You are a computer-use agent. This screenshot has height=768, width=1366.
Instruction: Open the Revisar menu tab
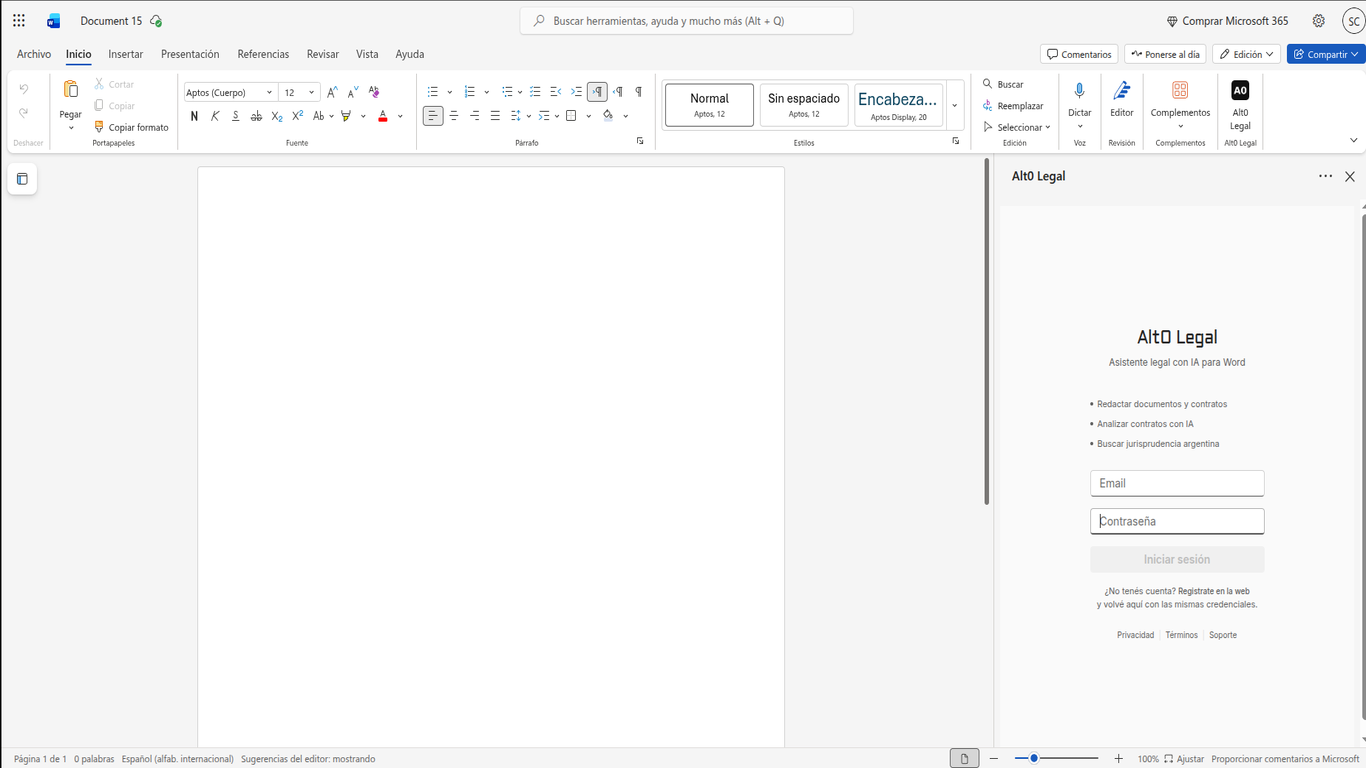click(x=322, y=54)
